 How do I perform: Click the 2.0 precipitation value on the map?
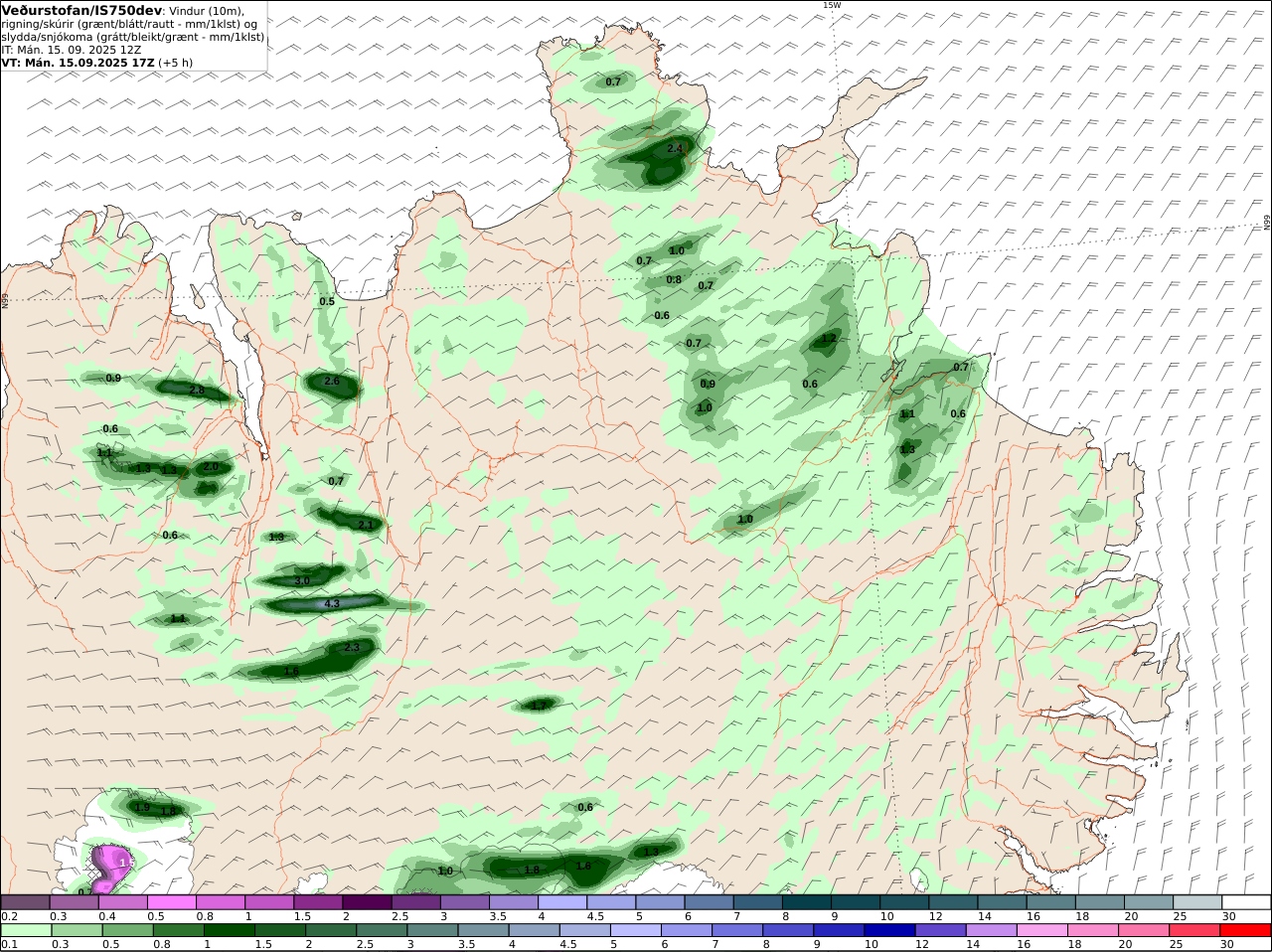click(x=211, y=467)
